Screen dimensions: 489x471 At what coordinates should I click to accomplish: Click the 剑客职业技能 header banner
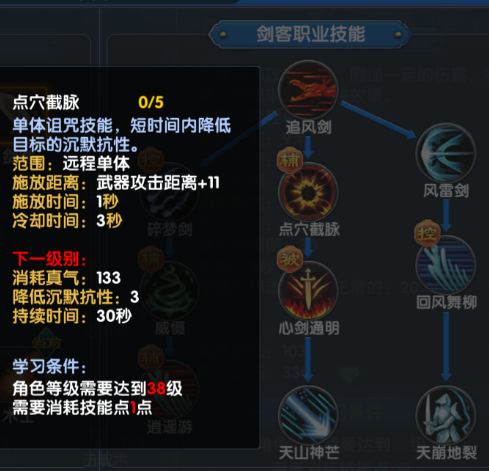pyautogui.click(x=310, y=34)
